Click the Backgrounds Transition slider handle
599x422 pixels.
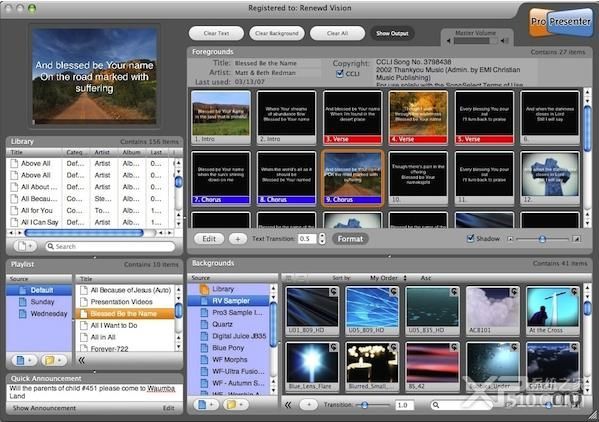point(365,405)
